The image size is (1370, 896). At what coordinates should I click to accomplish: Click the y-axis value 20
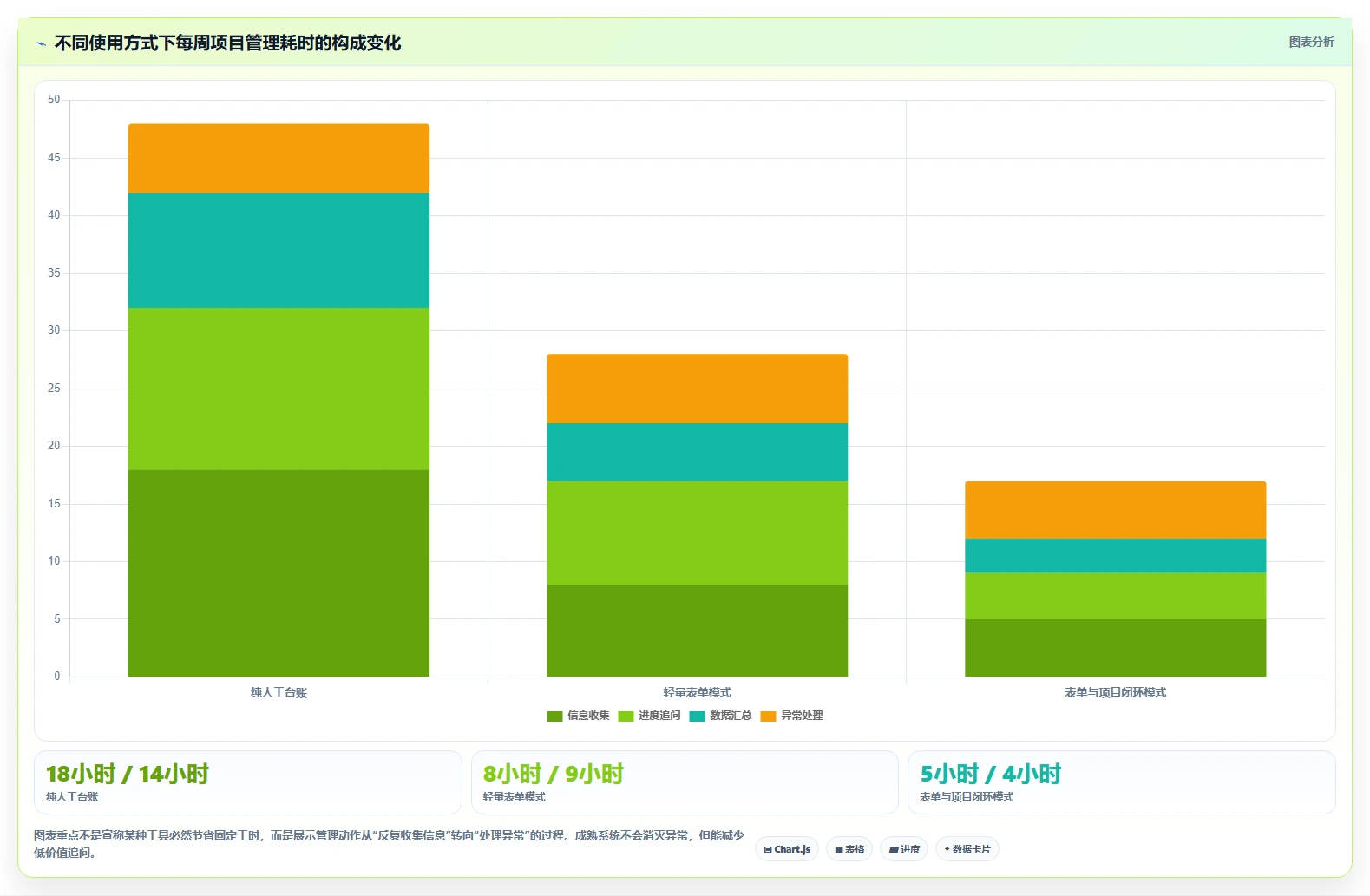(54, 446)
